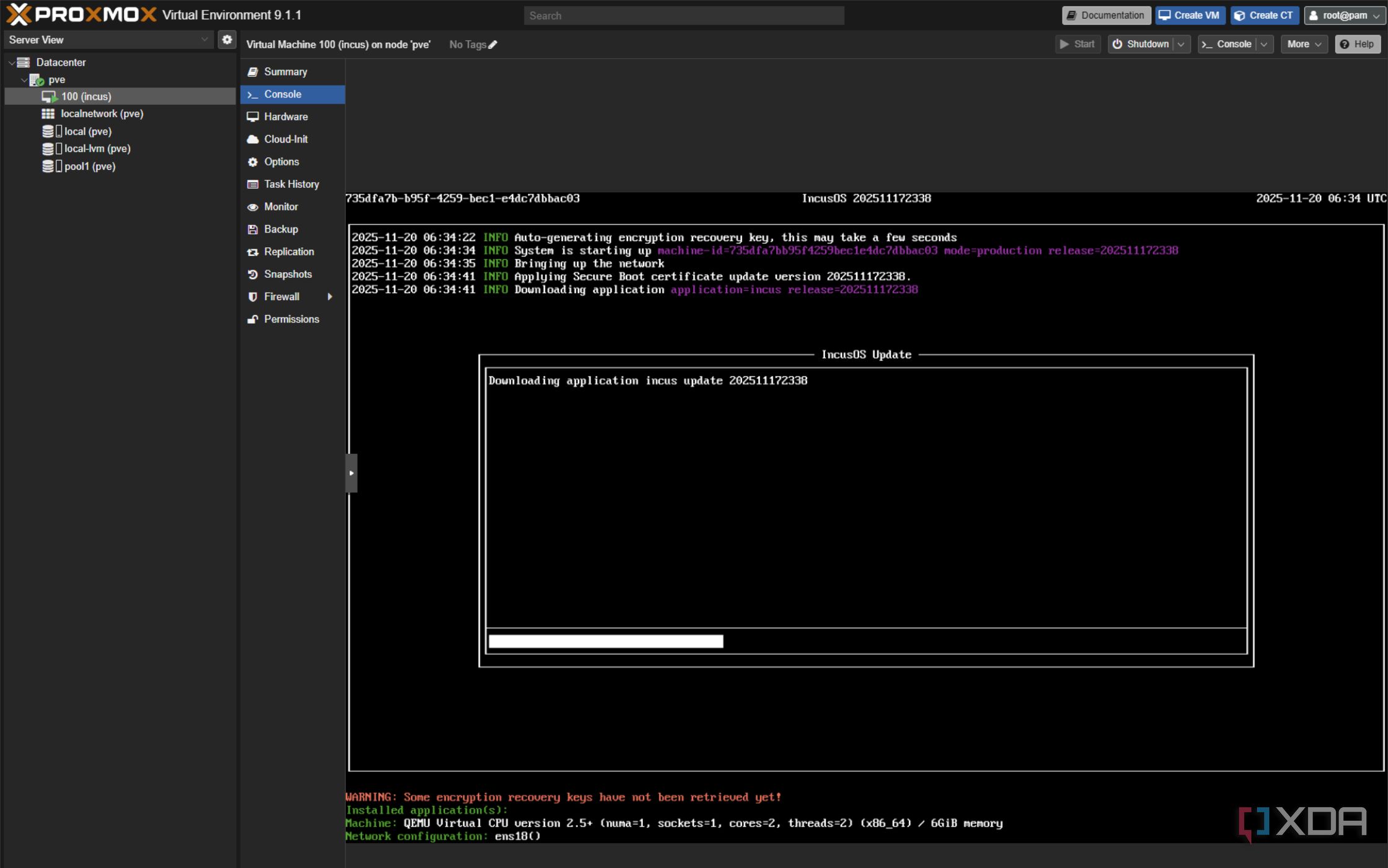
Task: Click the Firewall shield icon
Action: click(x=252, y=297)
